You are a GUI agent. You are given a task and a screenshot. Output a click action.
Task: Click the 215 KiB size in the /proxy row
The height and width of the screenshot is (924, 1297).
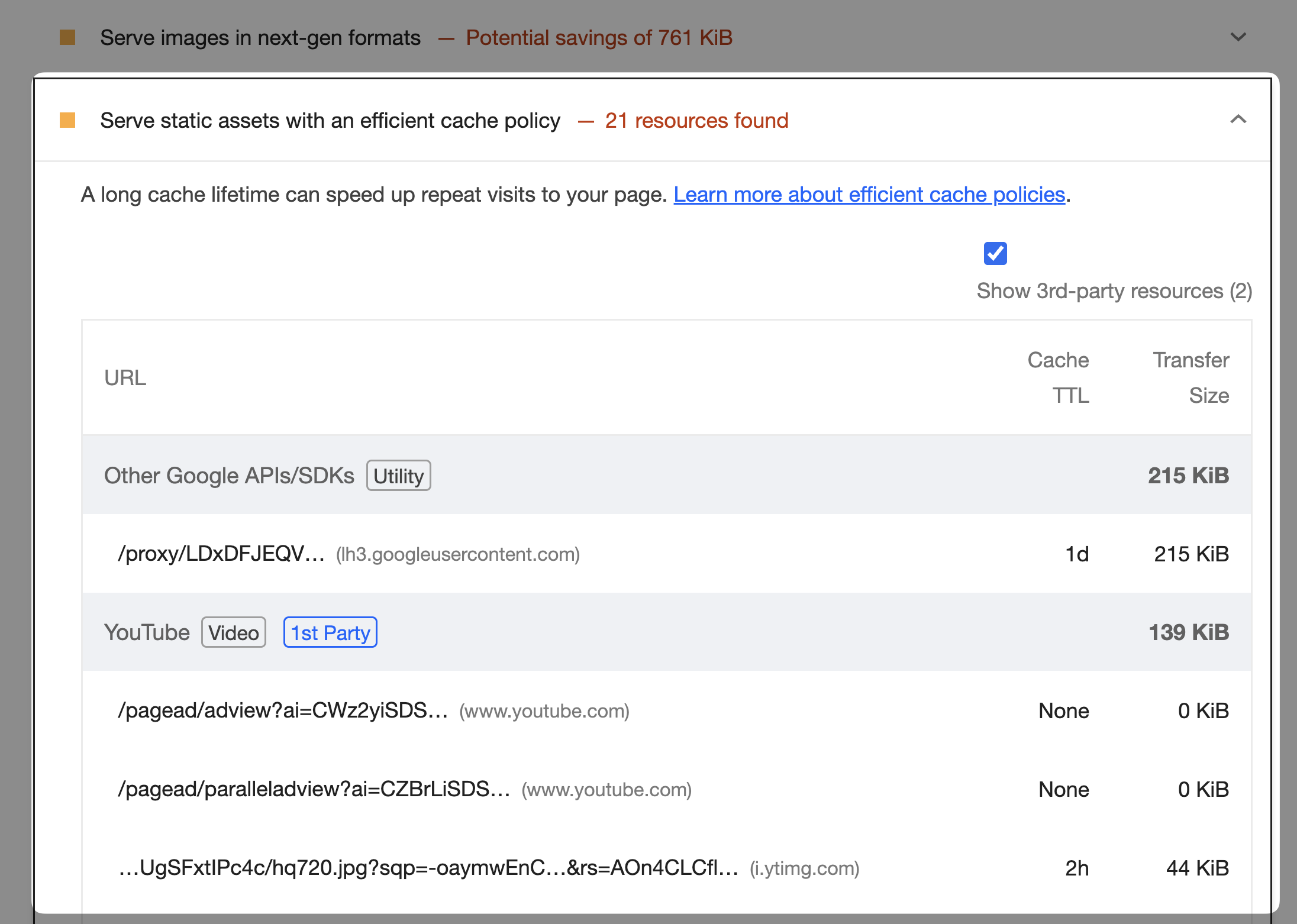1192,554
